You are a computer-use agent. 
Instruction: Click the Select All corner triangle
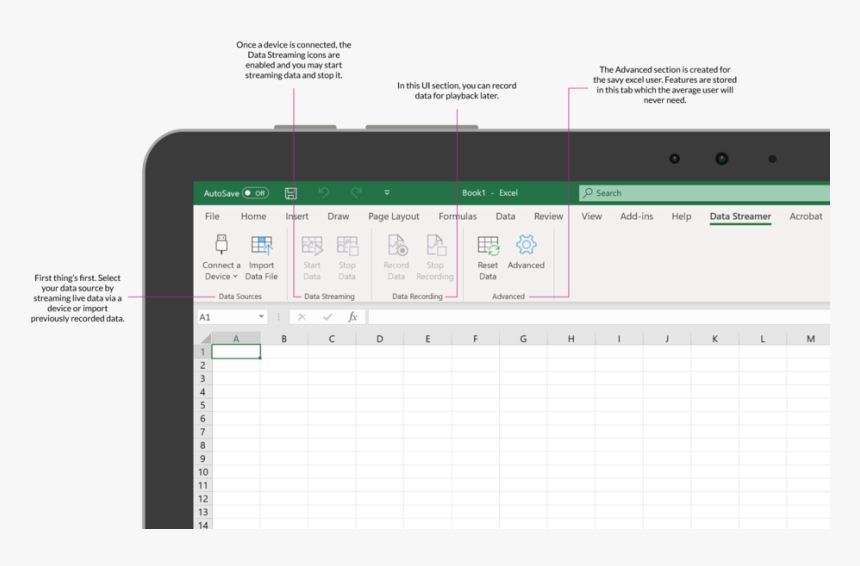click(x=203, y=339)
